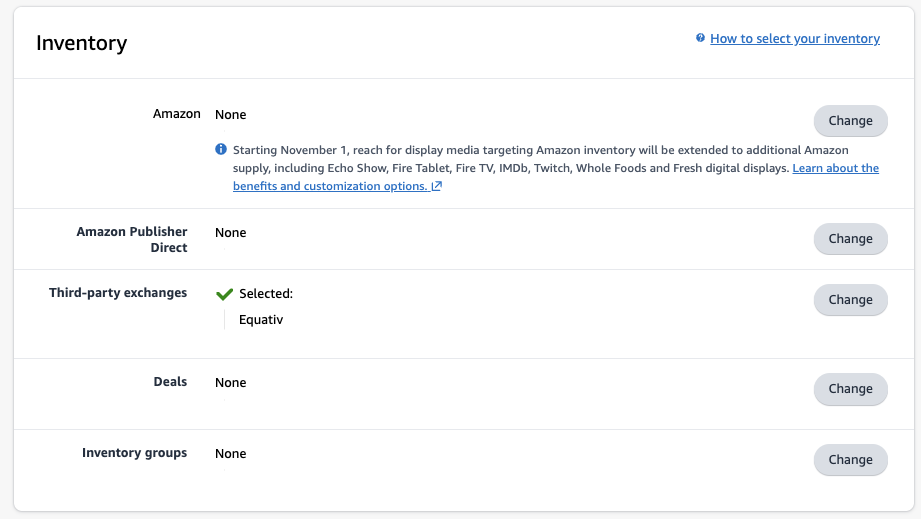The image size is (921, 519).
Task: Click the None value in Deals row
Action: (230, 383)
